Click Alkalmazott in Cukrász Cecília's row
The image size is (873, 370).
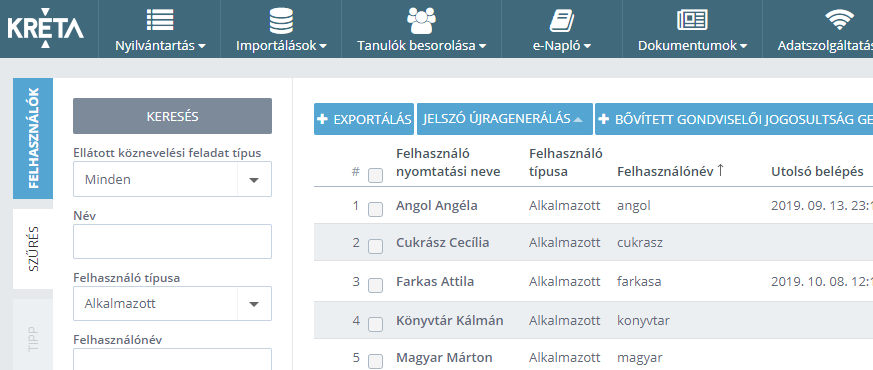click(565, 243)
